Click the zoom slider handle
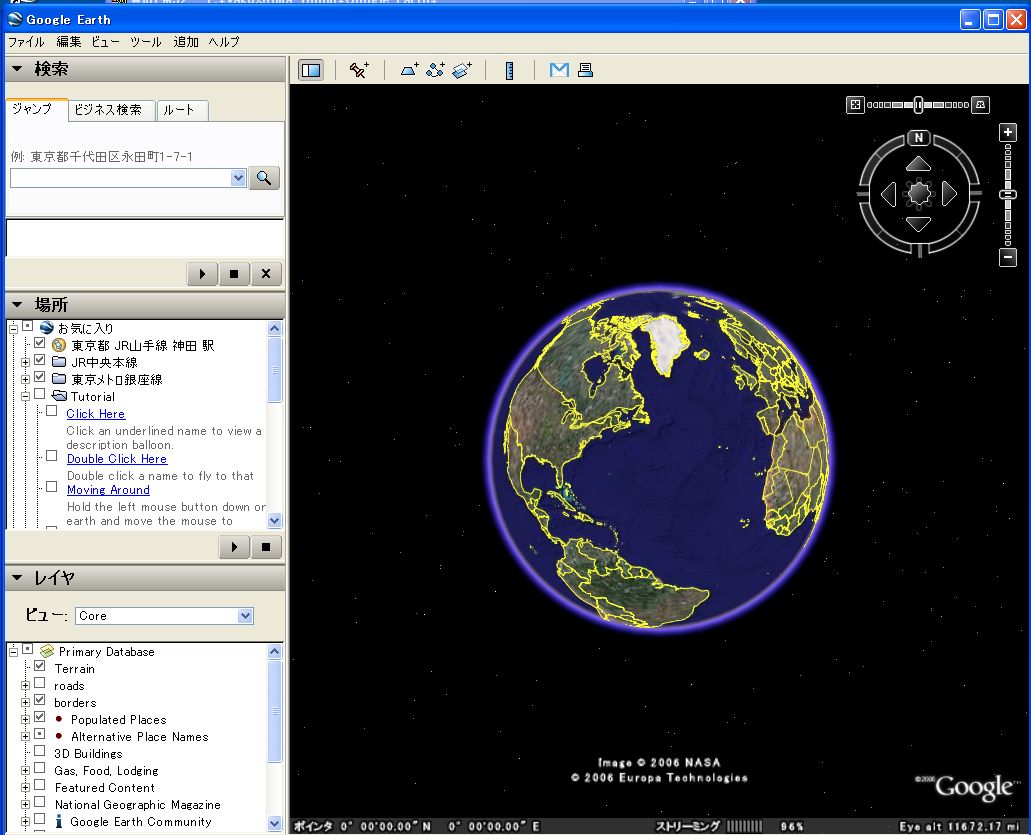The height and width of the screenshot is (835, 1031). coord(1008,195)
